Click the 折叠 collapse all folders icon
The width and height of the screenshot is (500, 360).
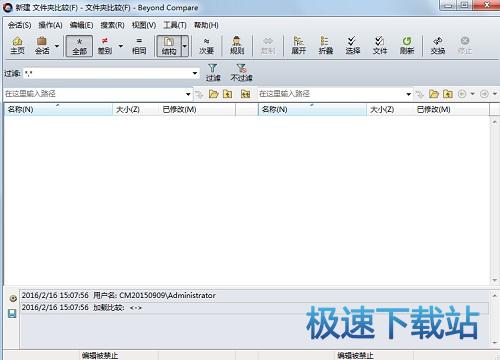point(325,46)
